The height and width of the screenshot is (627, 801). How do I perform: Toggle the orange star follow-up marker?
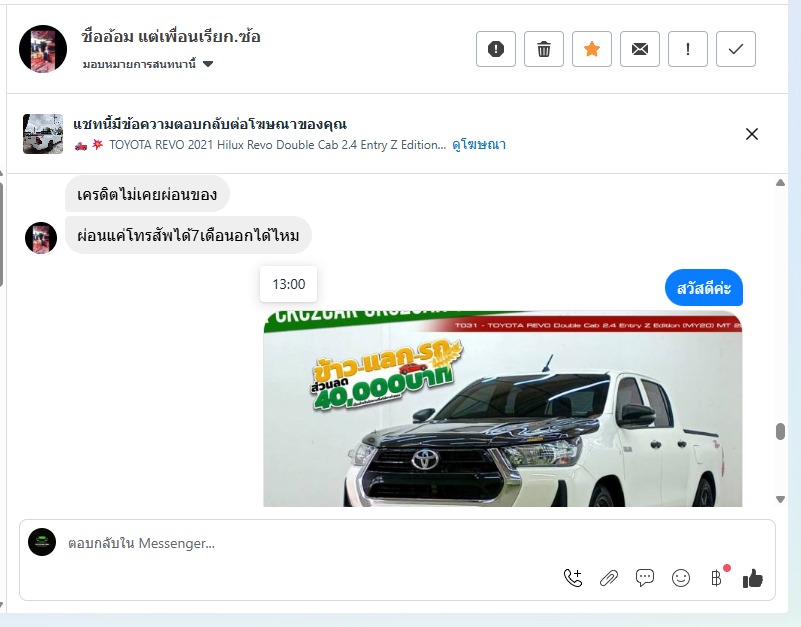click(x=592, y=49)
